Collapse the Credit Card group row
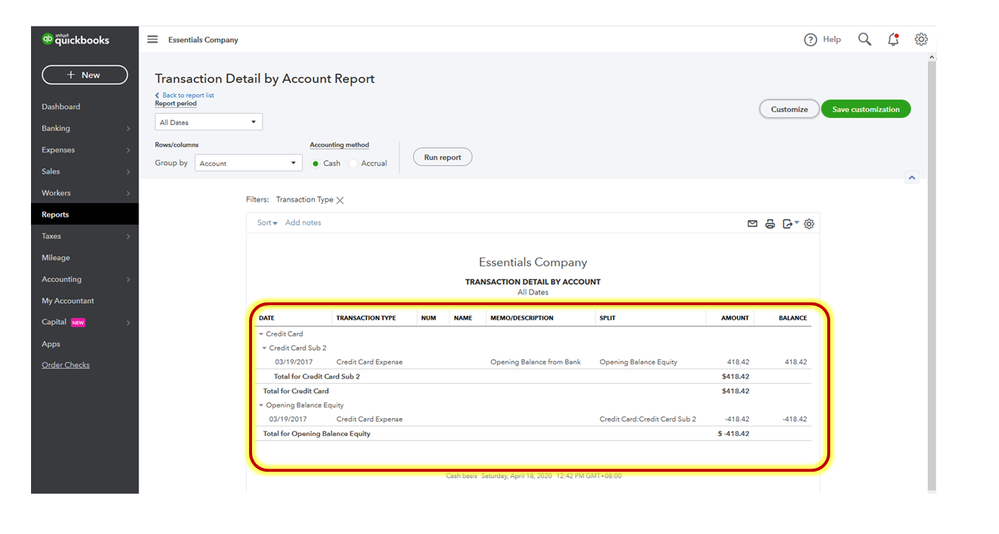999x534 pixels. tap(261, 334)
